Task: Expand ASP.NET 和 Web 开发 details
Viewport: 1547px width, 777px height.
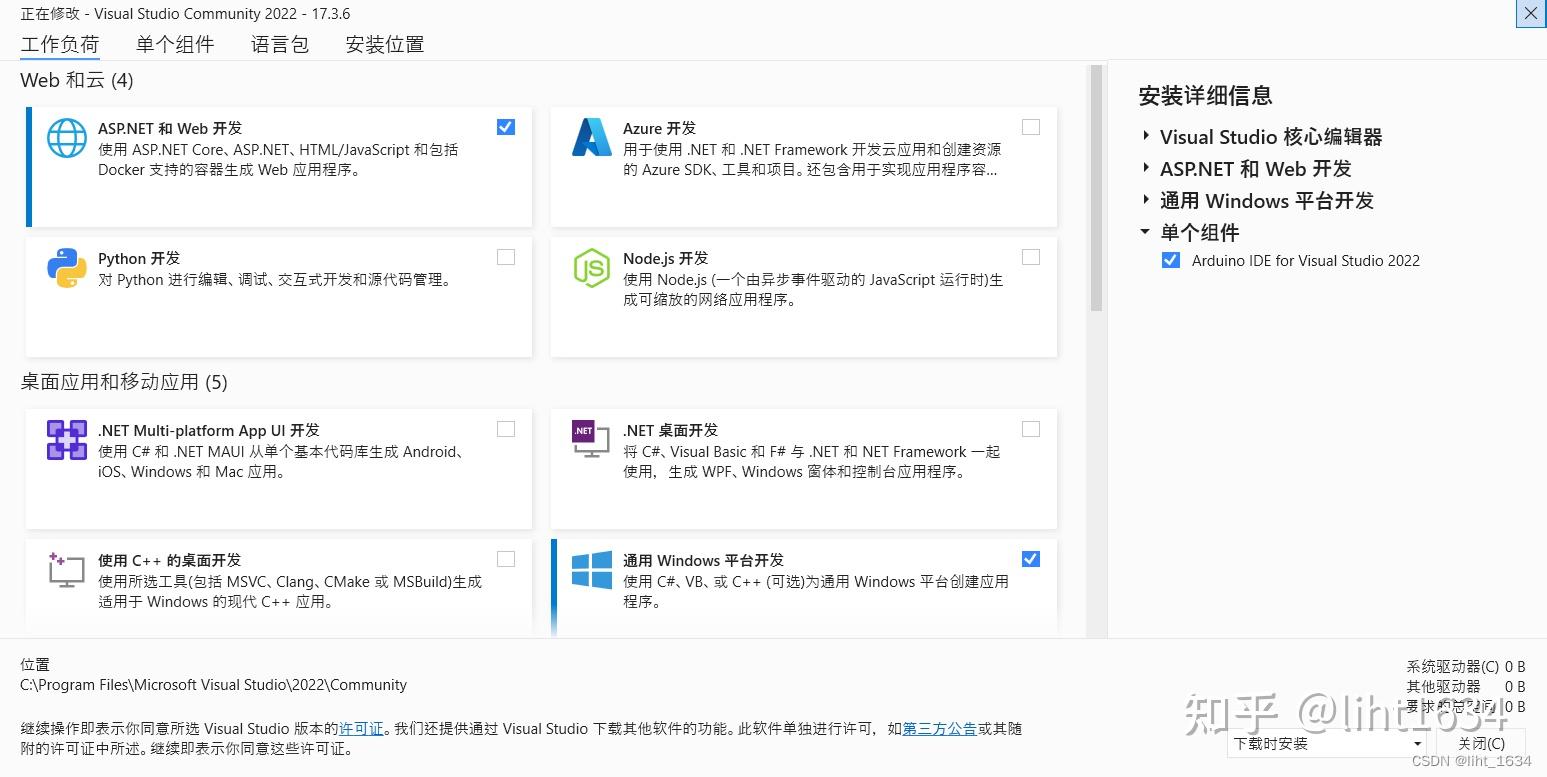Action: [x=1146, y=168]
